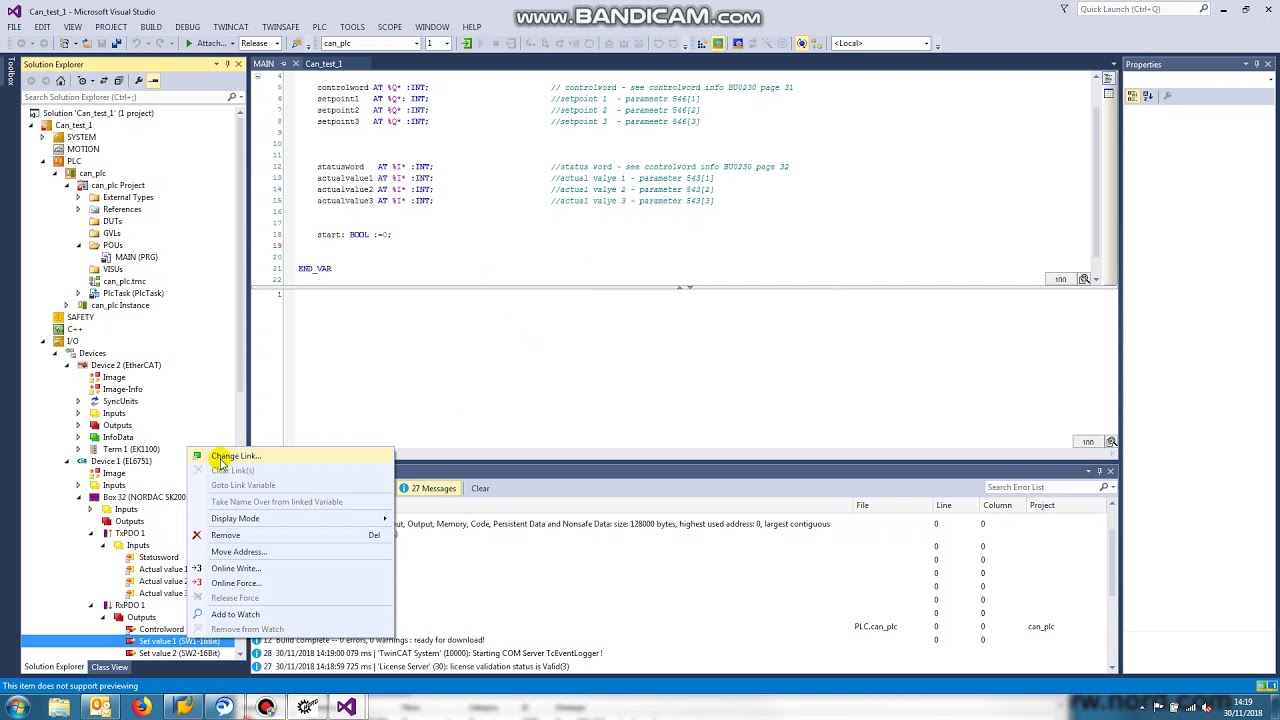Image resolution: width=1280 pixels, height=720 pixels.
Task: Open the PLC menu
Action: coord(319,27)
